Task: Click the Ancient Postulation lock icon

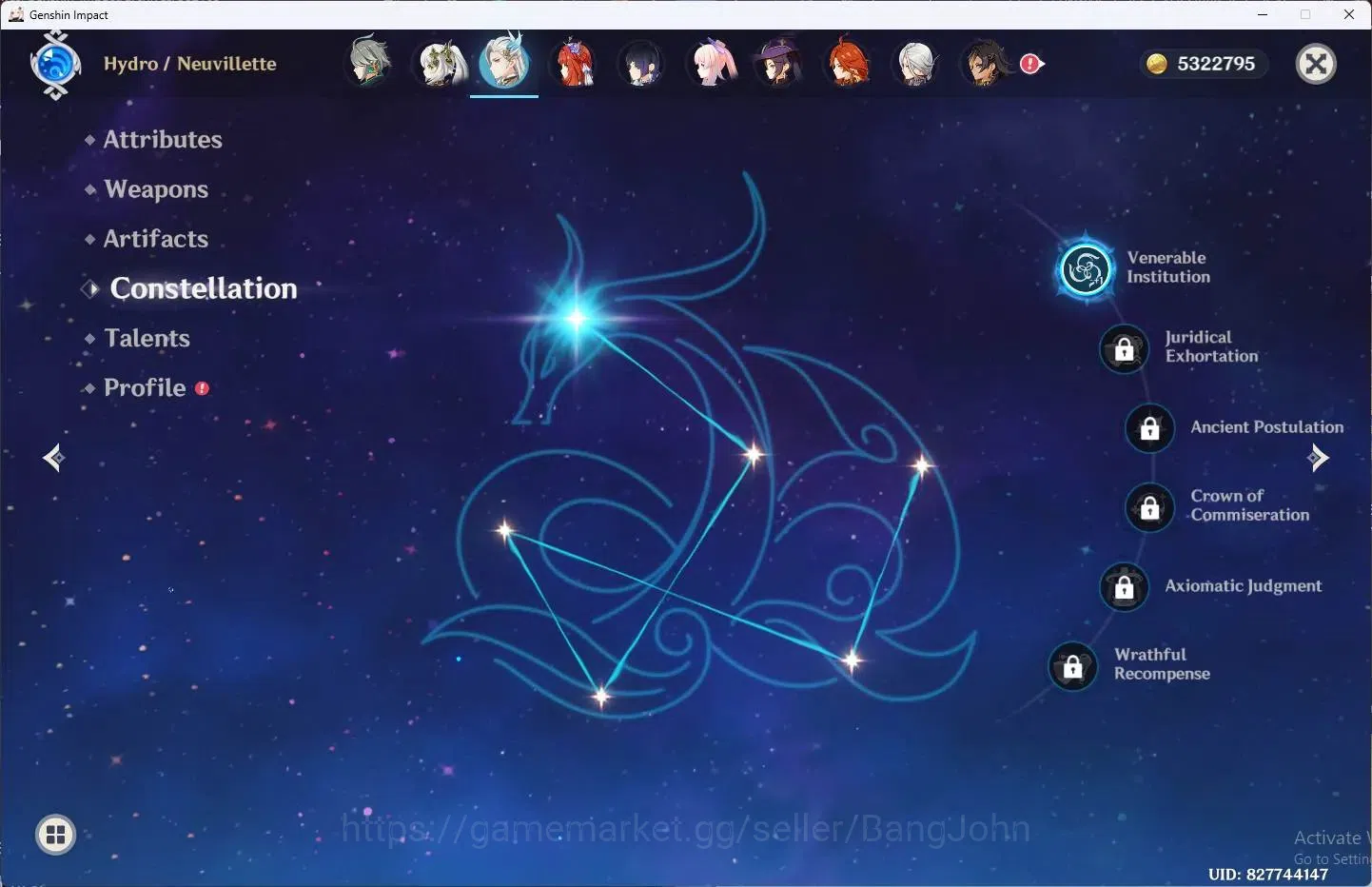Action: [1149, 427]
